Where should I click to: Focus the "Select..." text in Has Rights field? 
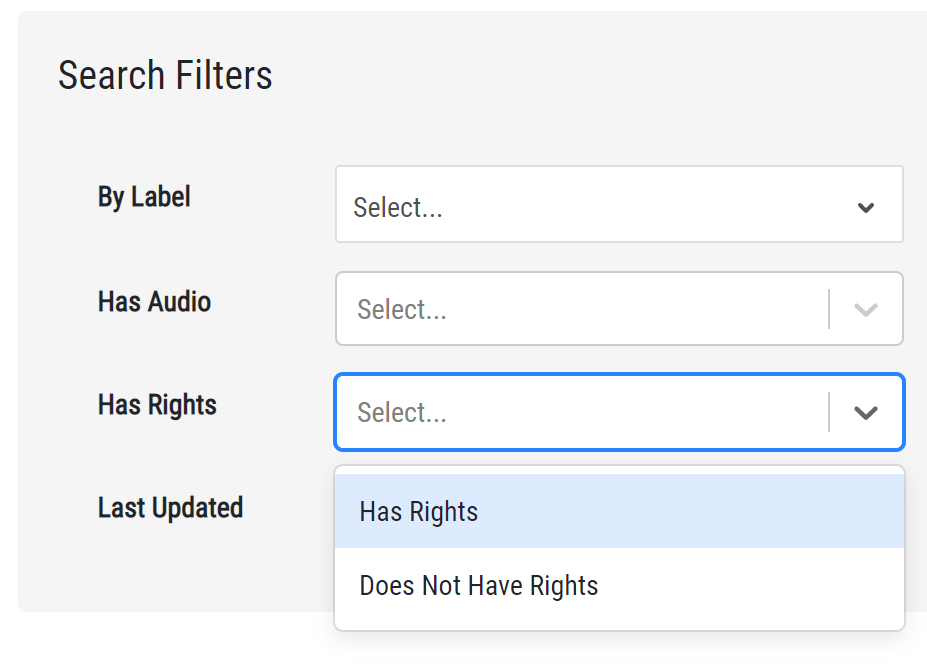click(x=402, y=413)
